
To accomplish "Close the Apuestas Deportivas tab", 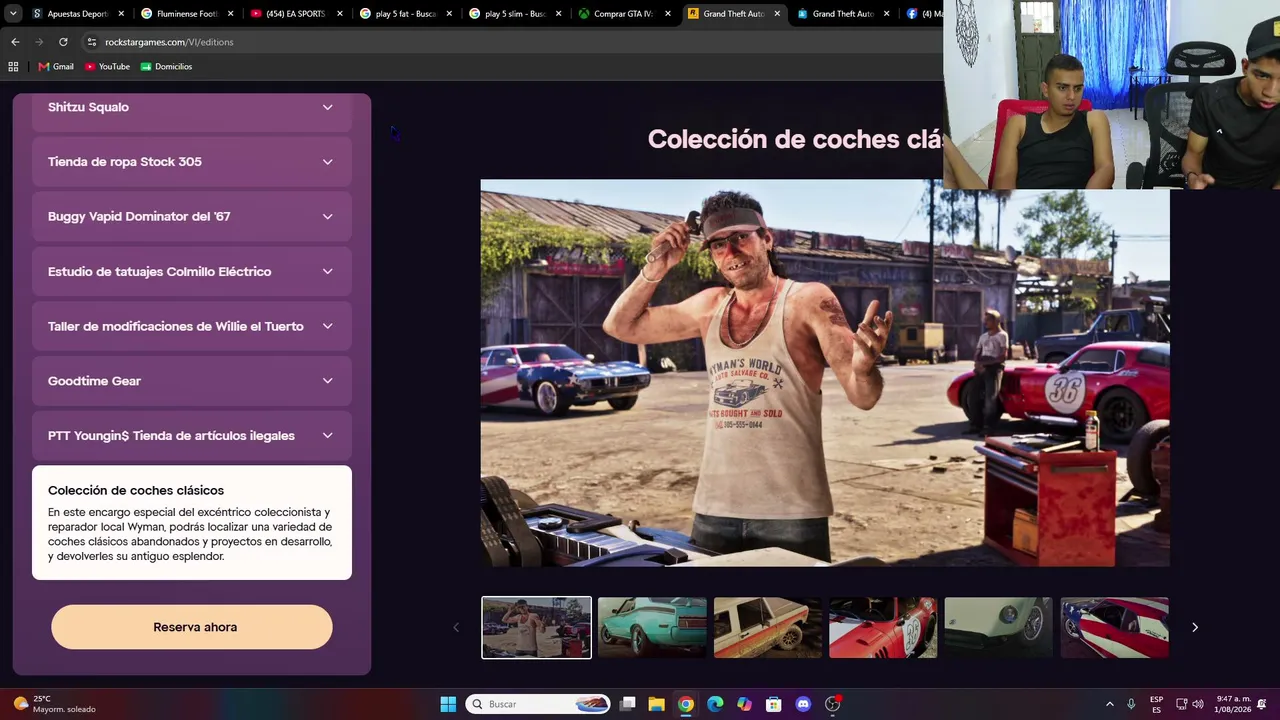I will point(121,14).
